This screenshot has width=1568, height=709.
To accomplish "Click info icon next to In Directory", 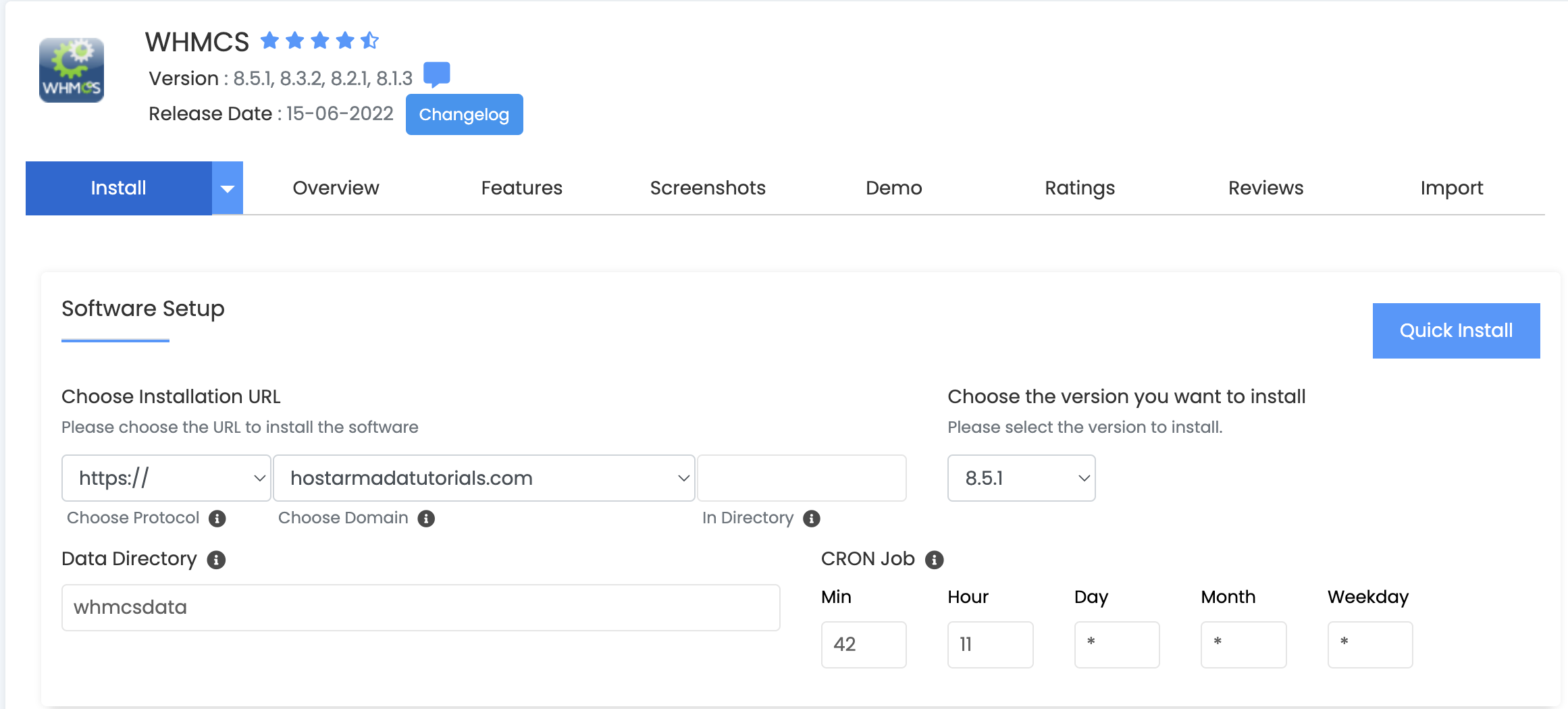I will pos(811,519).
